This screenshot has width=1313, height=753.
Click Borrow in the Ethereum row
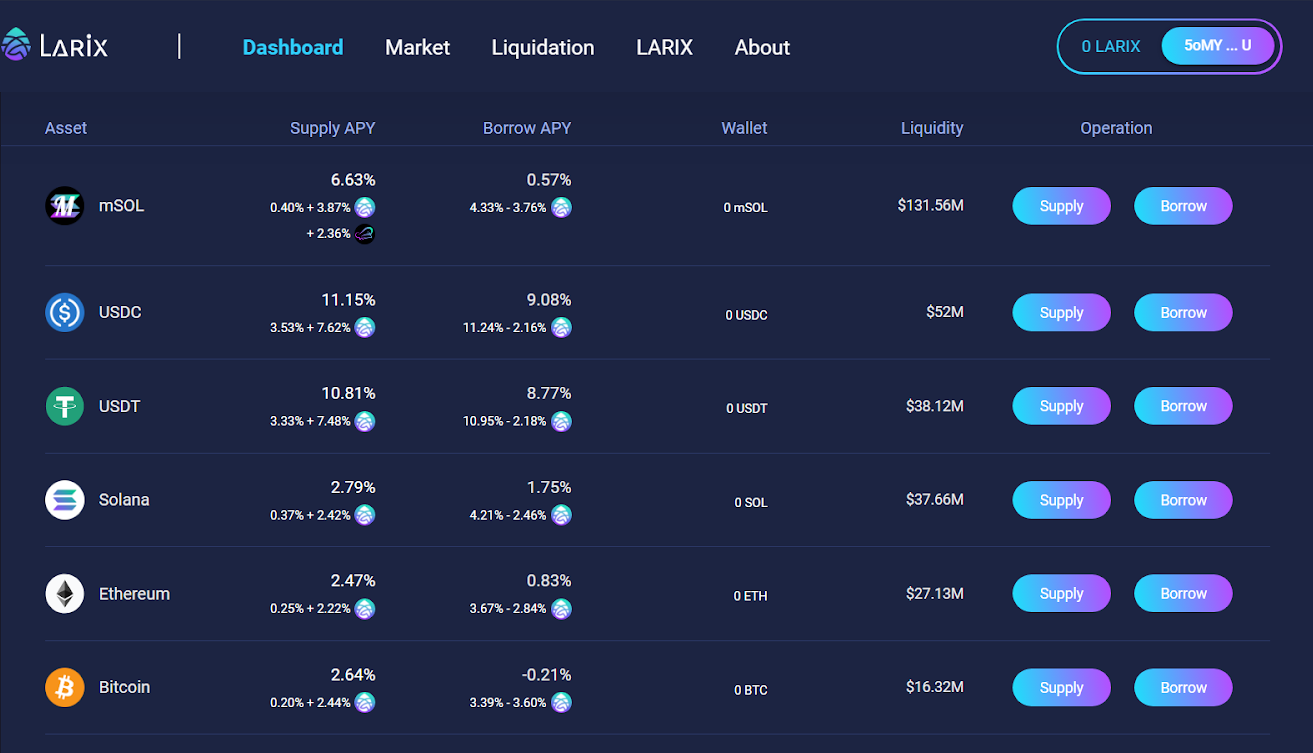pos(1183,594)
